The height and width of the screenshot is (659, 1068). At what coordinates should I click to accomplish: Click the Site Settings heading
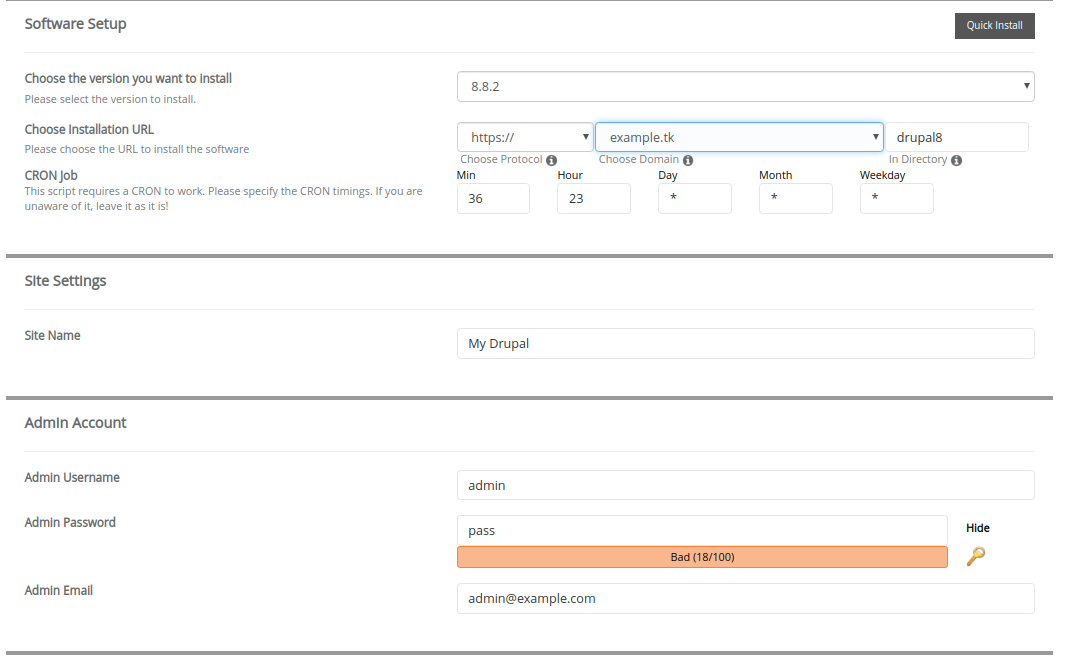tap(65, 280)
